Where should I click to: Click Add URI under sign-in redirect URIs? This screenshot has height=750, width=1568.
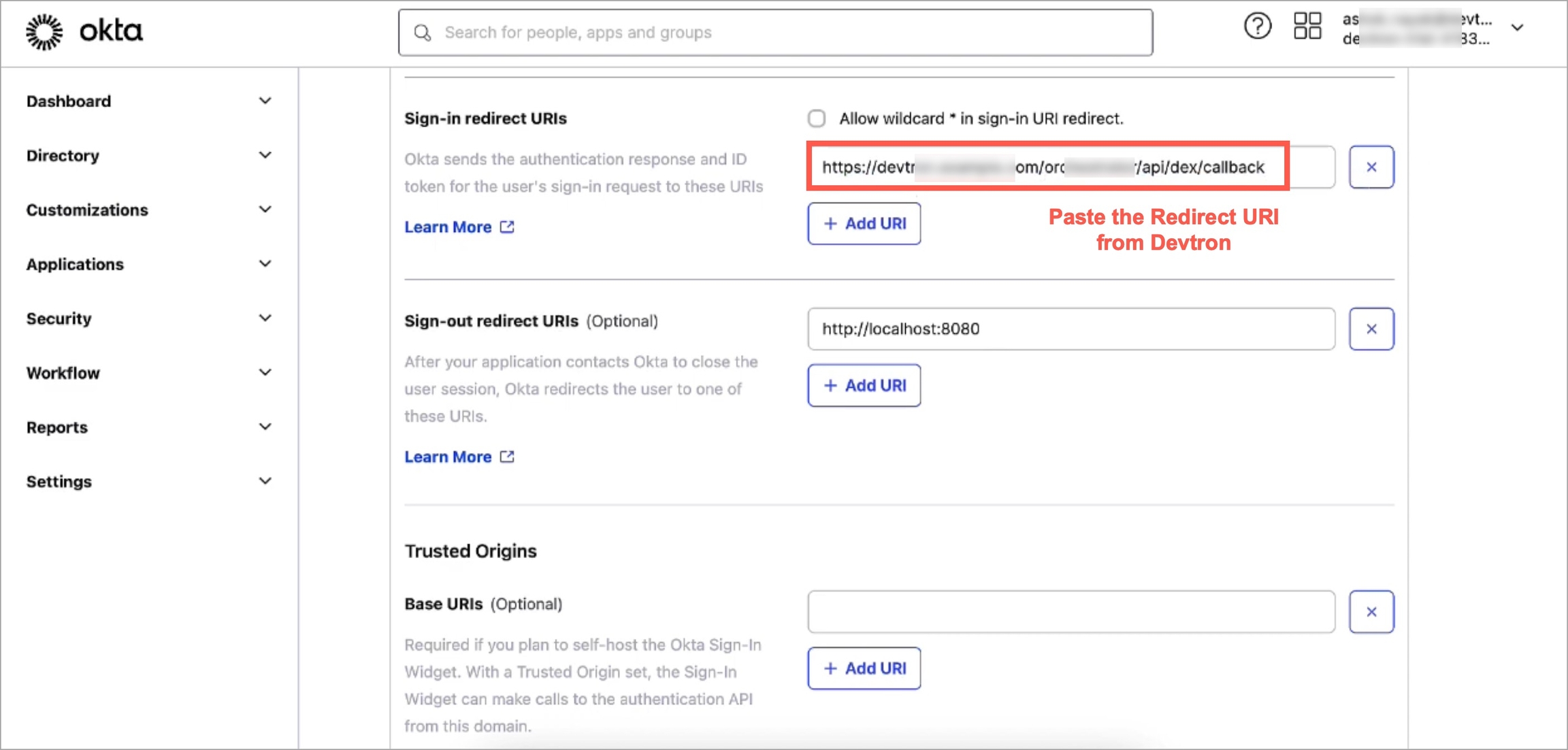point(864,224)
